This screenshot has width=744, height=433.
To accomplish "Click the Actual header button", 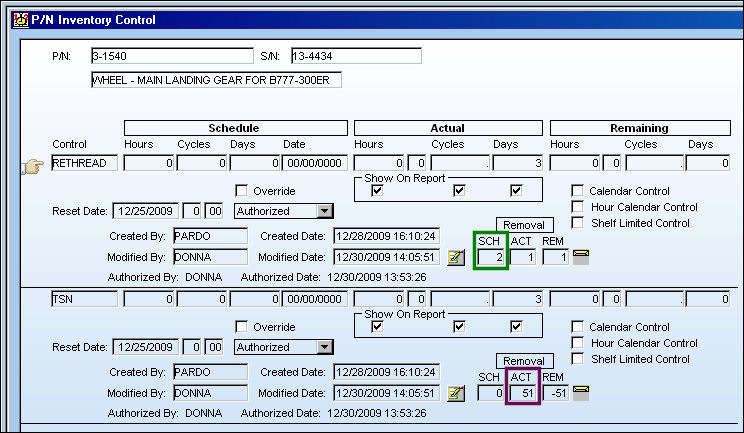I will point(448,128).
